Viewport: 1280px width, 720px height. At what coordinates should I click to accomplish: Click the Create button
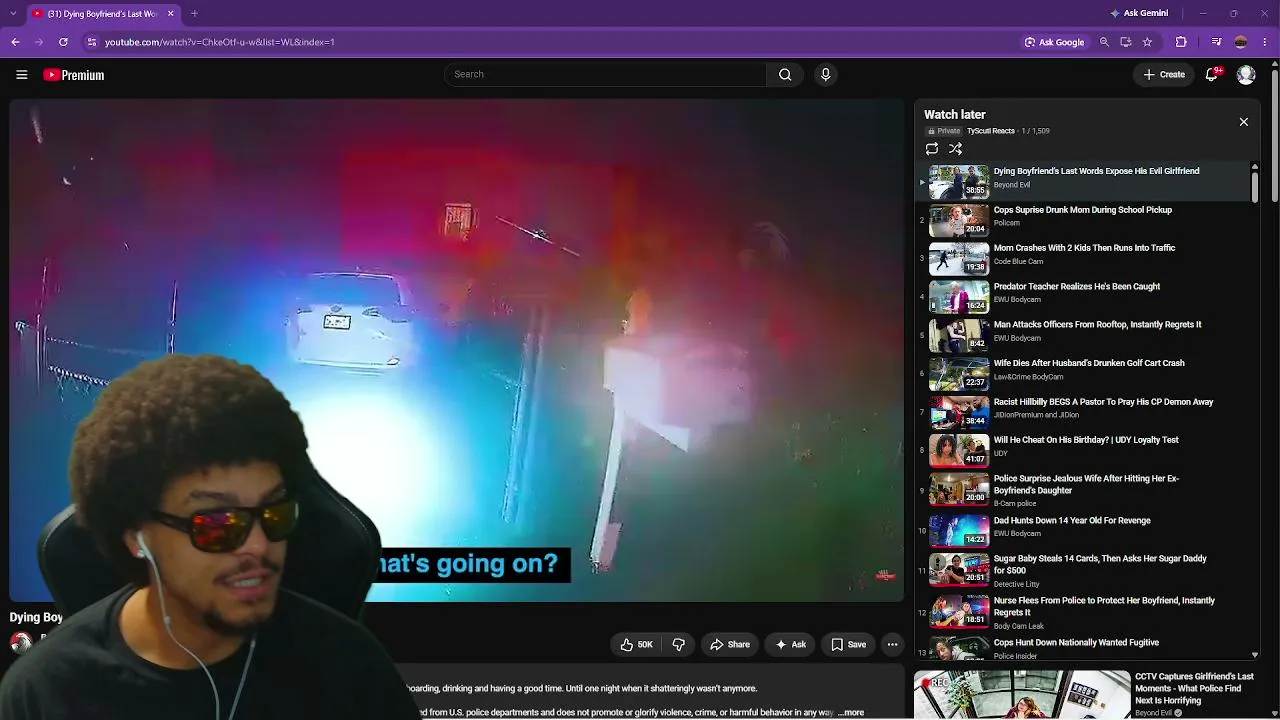(x=1164, y=75)
